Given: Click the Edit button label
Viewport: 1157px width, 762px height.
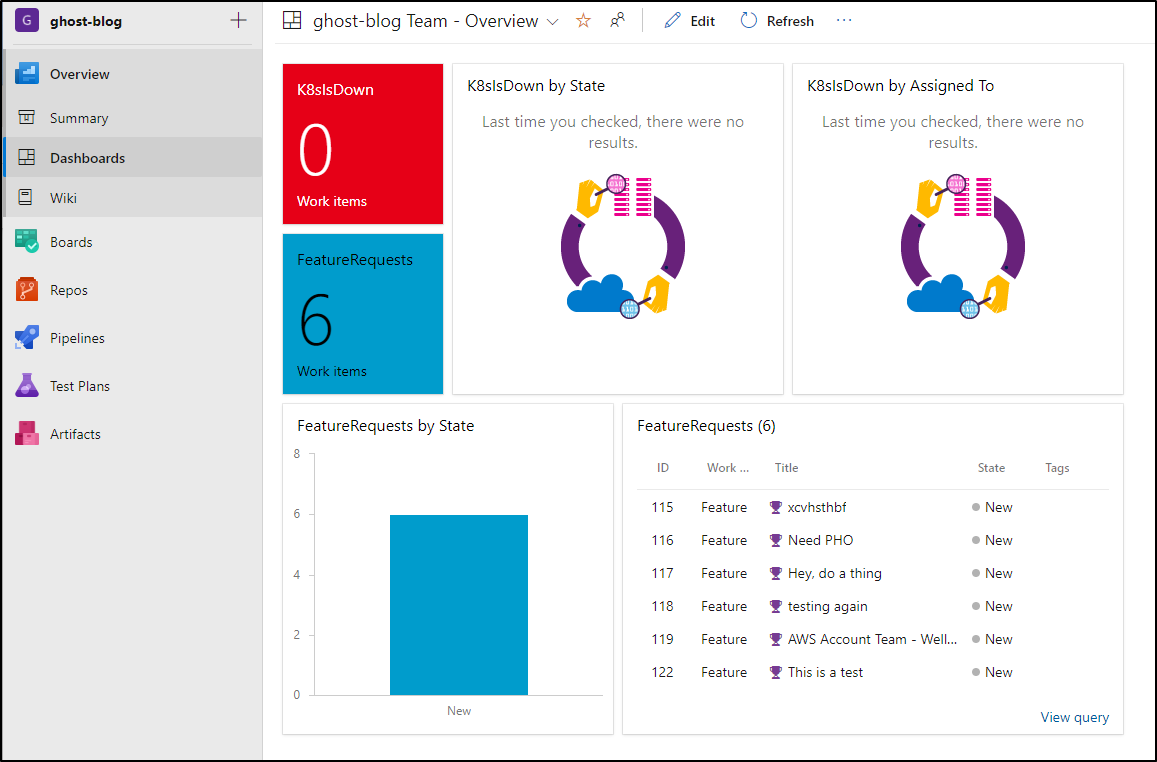Looking at the screenshot, I should click(702, 21).
